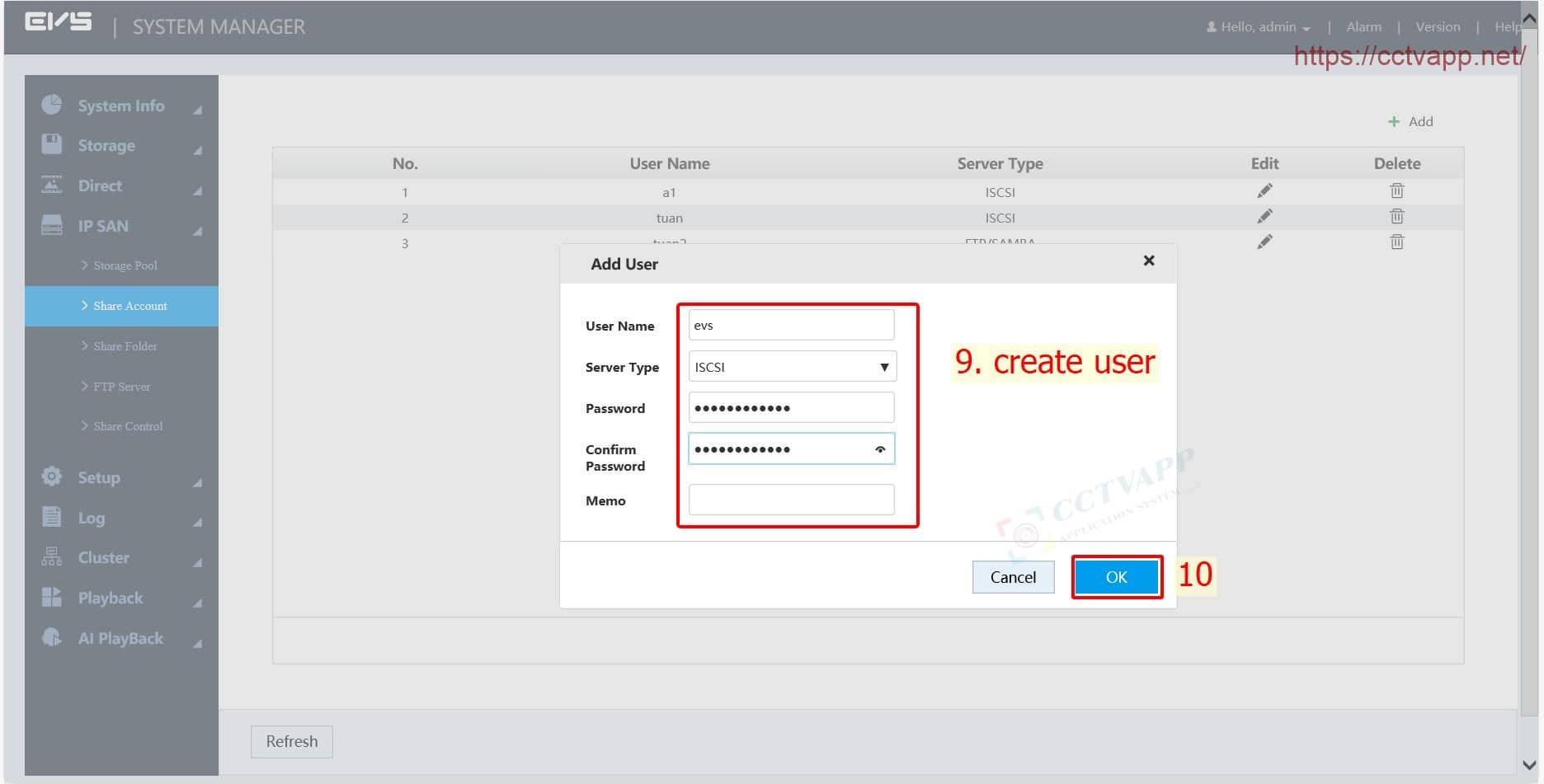Viewport: 1544px width, 784px height.
Task: Click the Cluster network icon in sidebar
Action: 51,557
